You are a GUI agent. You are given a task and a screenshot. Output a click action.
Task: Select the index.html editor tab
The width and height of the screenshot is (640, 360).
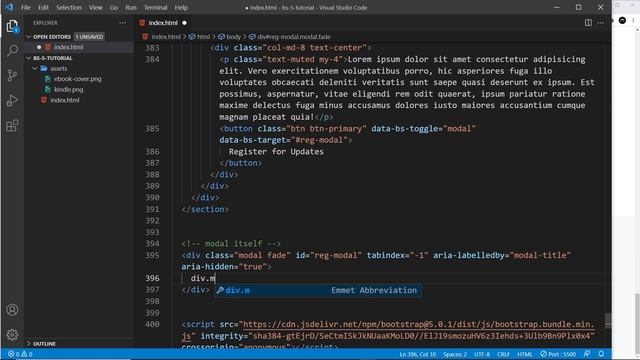pos(163,23)
